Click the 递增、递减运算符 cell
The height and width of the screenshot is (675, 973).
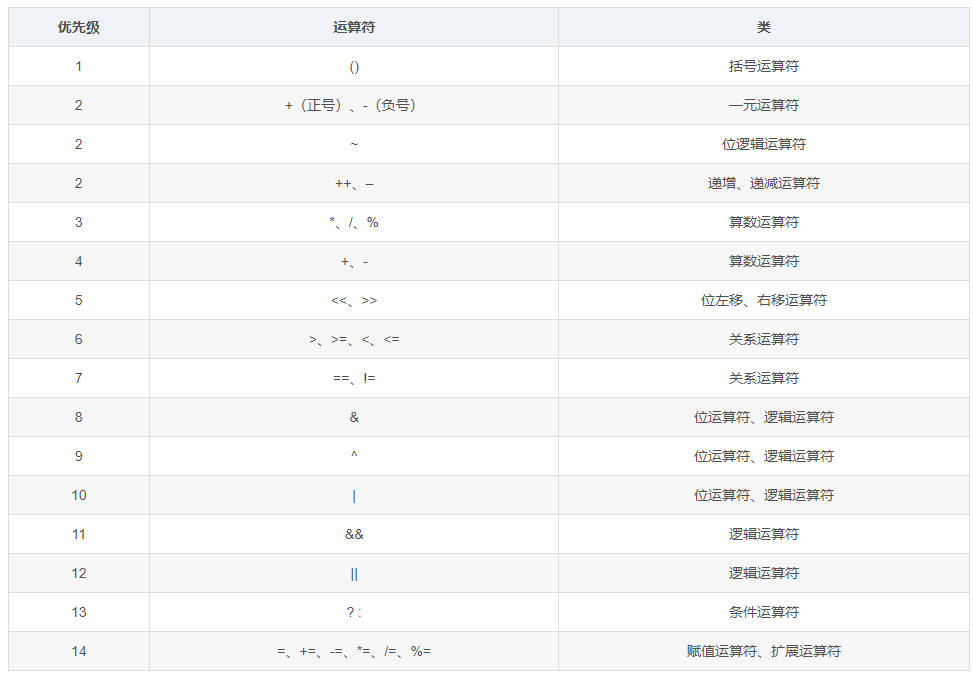[x=763, y=183]
